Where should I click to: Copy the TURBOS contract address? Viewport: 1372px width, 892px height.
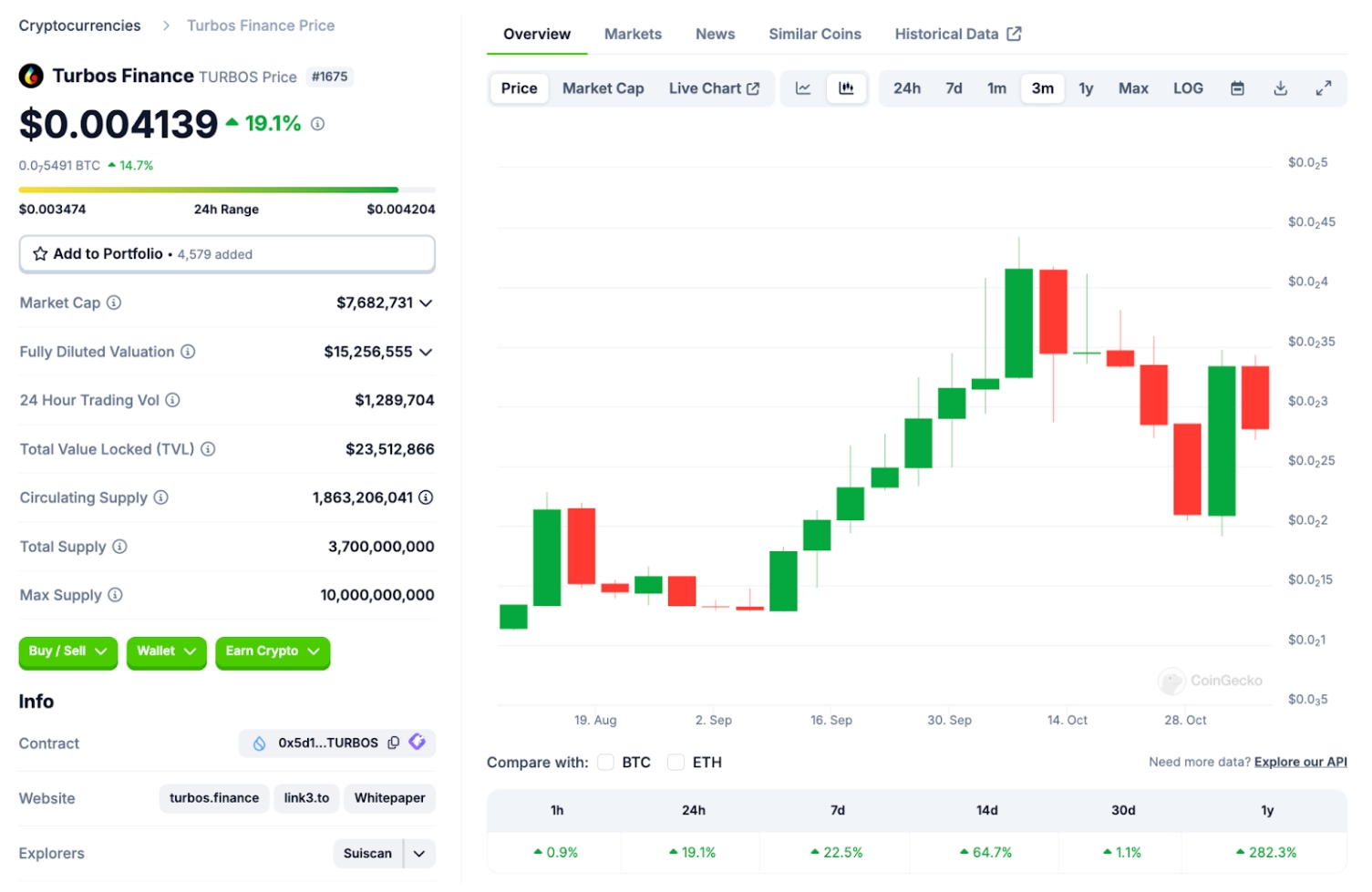tap(394, 743)
